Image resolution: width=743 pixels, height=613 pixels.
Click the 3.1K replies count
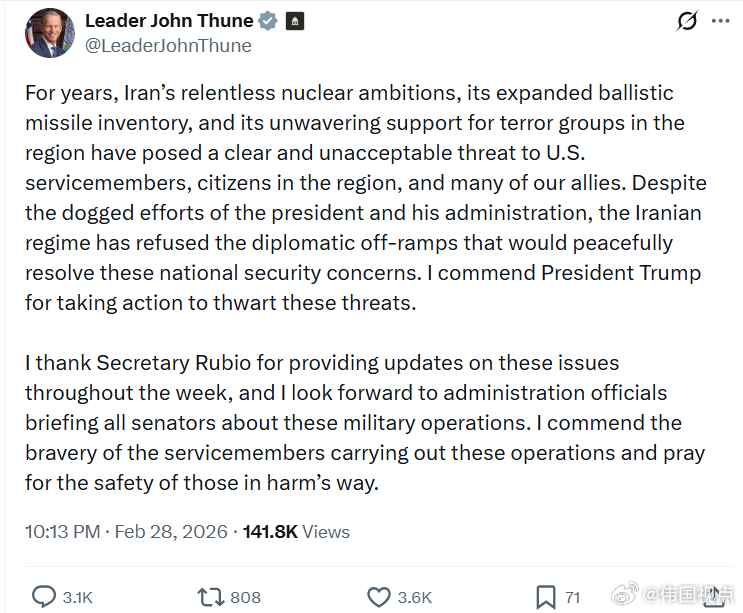tap(77, 598)
